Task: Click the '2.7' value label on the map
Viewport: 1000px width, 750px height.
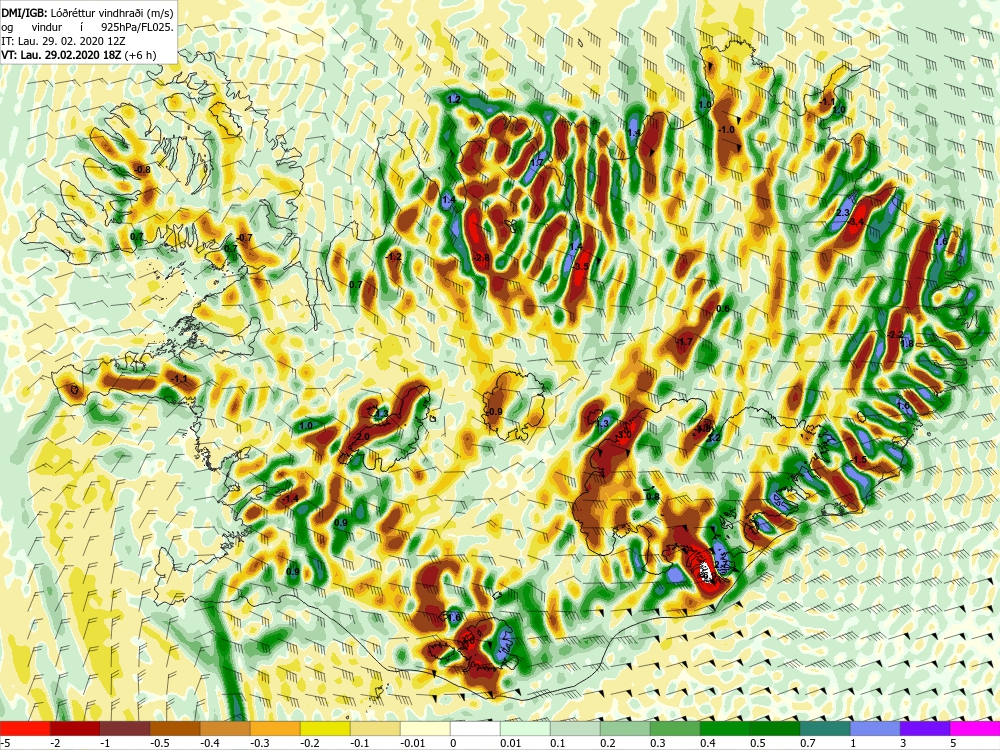Action: [721, 564]
